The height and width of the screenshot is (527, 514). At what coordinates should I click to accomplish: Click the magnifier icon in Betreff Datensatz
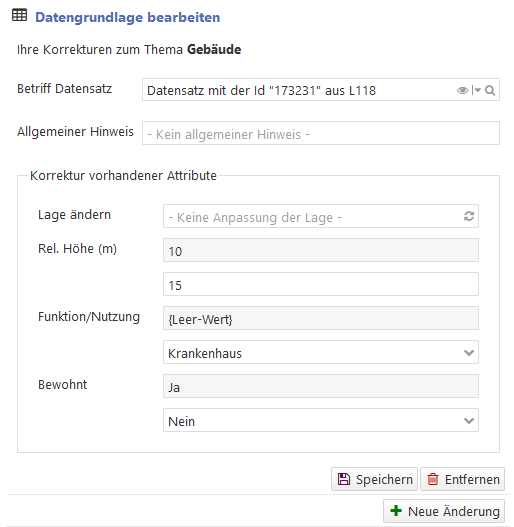point(490,90)
